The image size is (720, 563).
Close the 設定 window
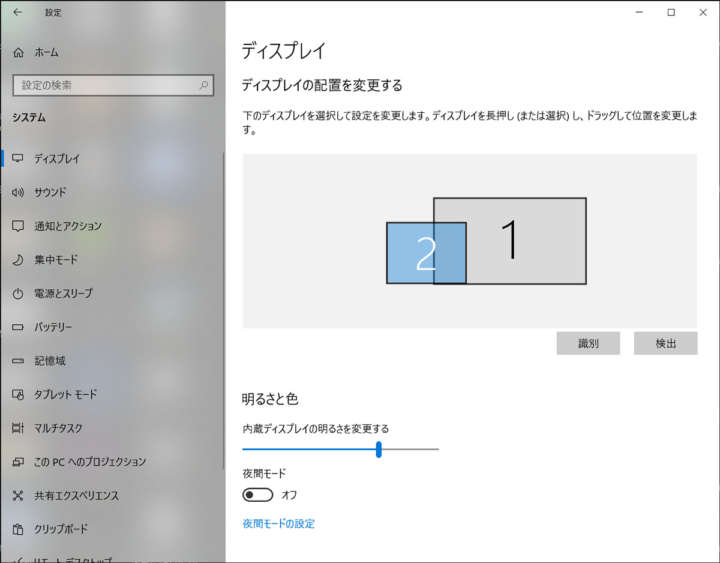(703, 12)
